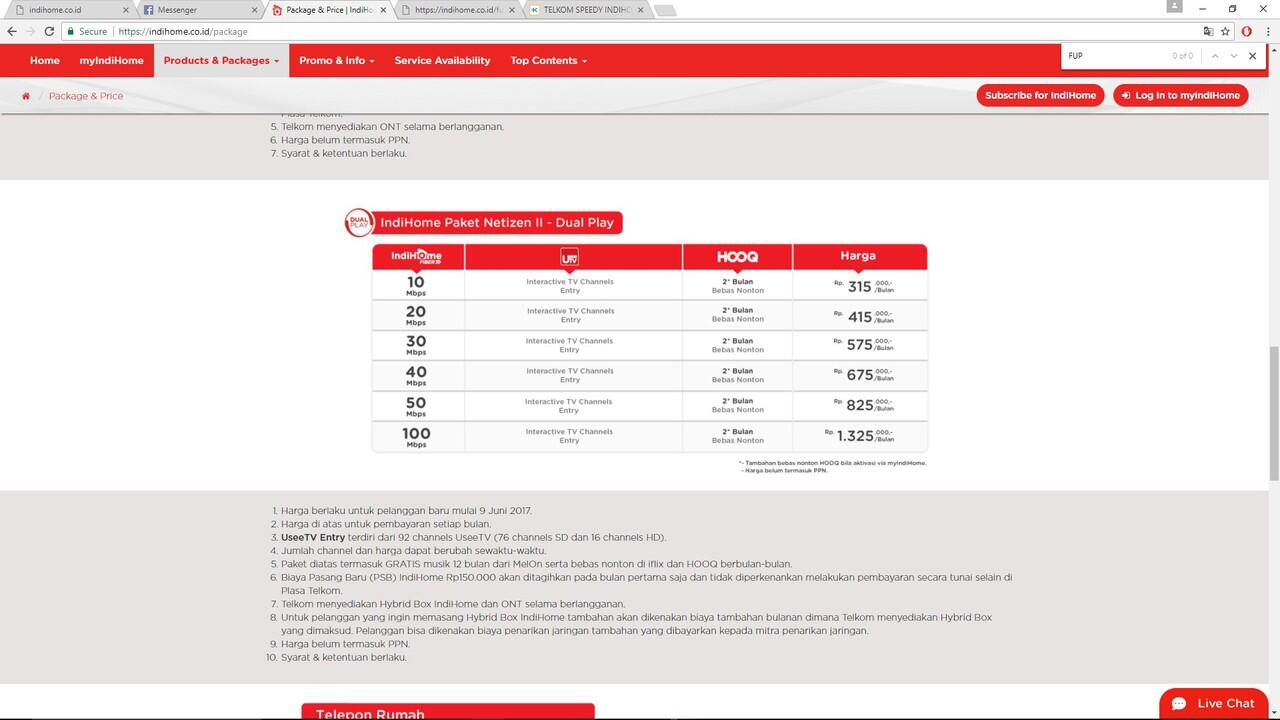This screenshot has width=1280, height=720.
Task: Click the find-in-page field containing FUP
Action: pyautogui.click(x=1115, y=56)
